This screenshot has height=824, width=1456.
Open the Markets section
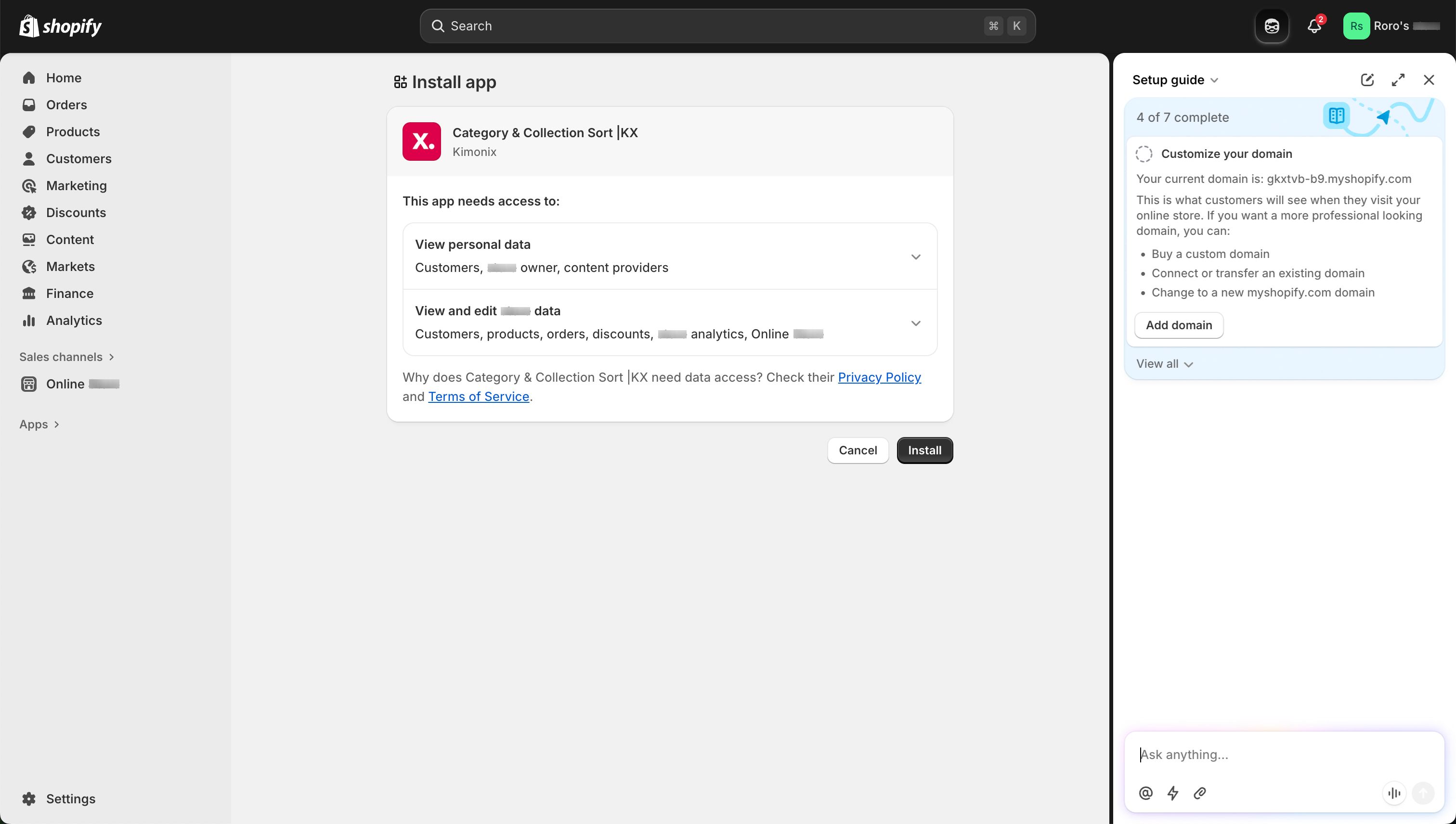coord(70,266)
